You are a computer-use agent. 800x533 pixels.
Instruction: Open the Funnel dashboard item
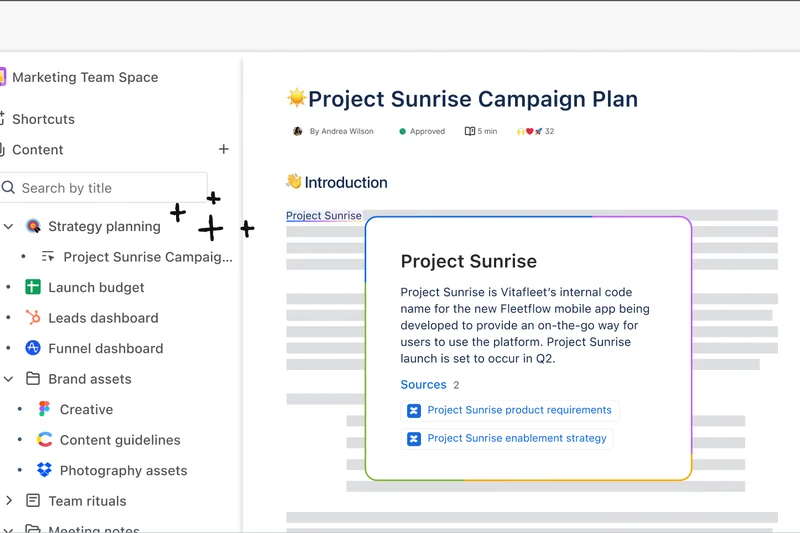[106, 348]
